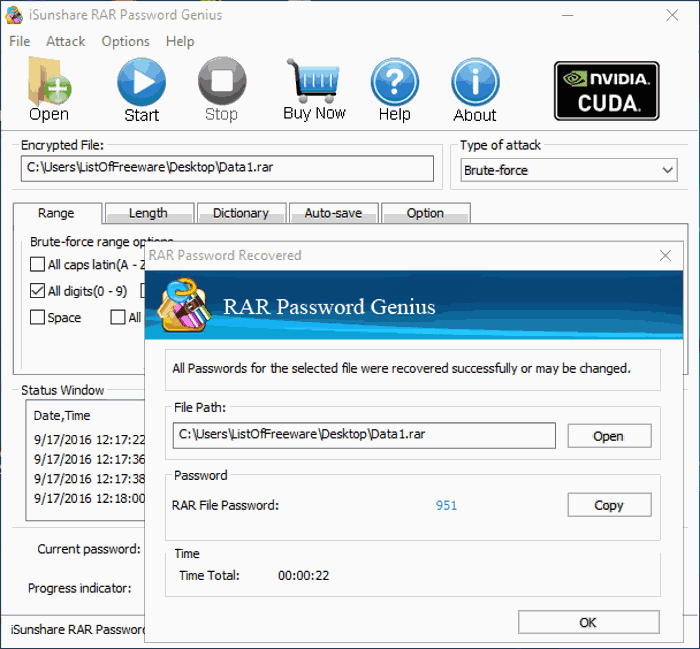Switch to the Range tab
This screenshot has width=700, height=649.
tap(57, 213)
